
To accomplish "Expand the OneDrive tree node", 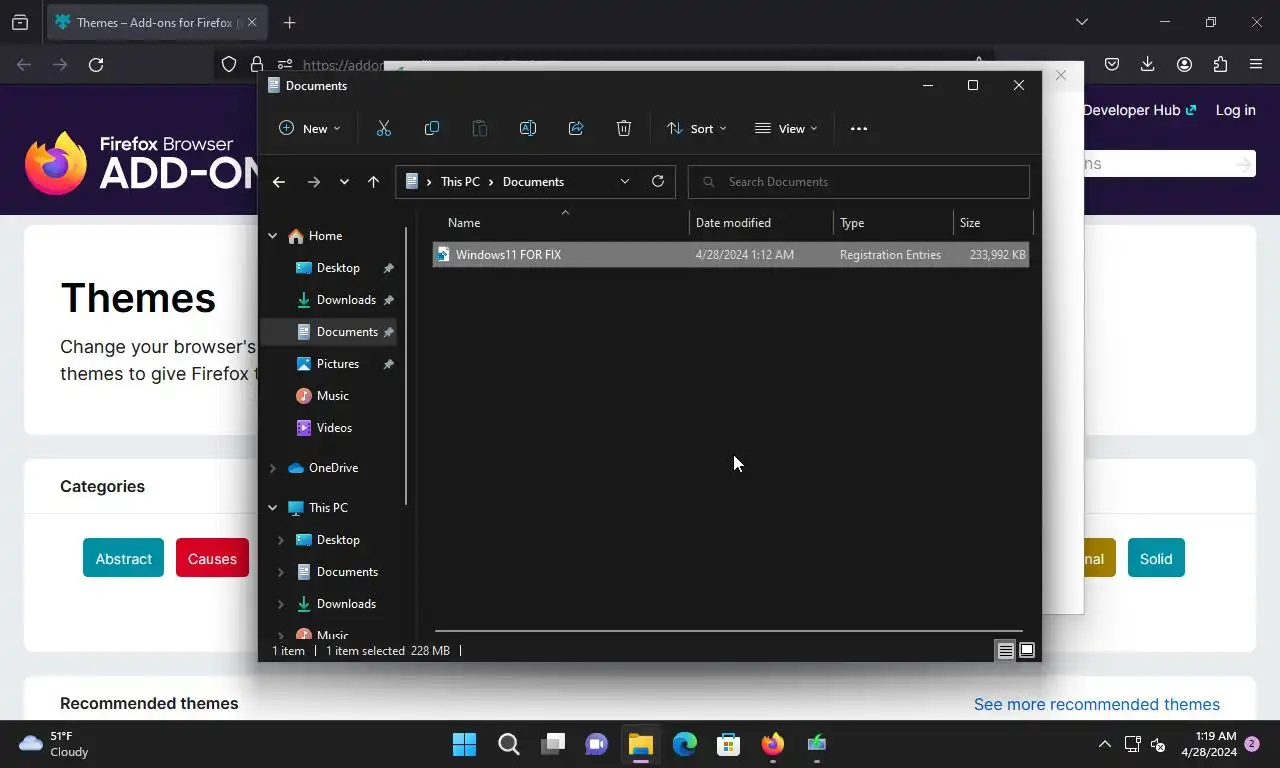I will [272, 468].
